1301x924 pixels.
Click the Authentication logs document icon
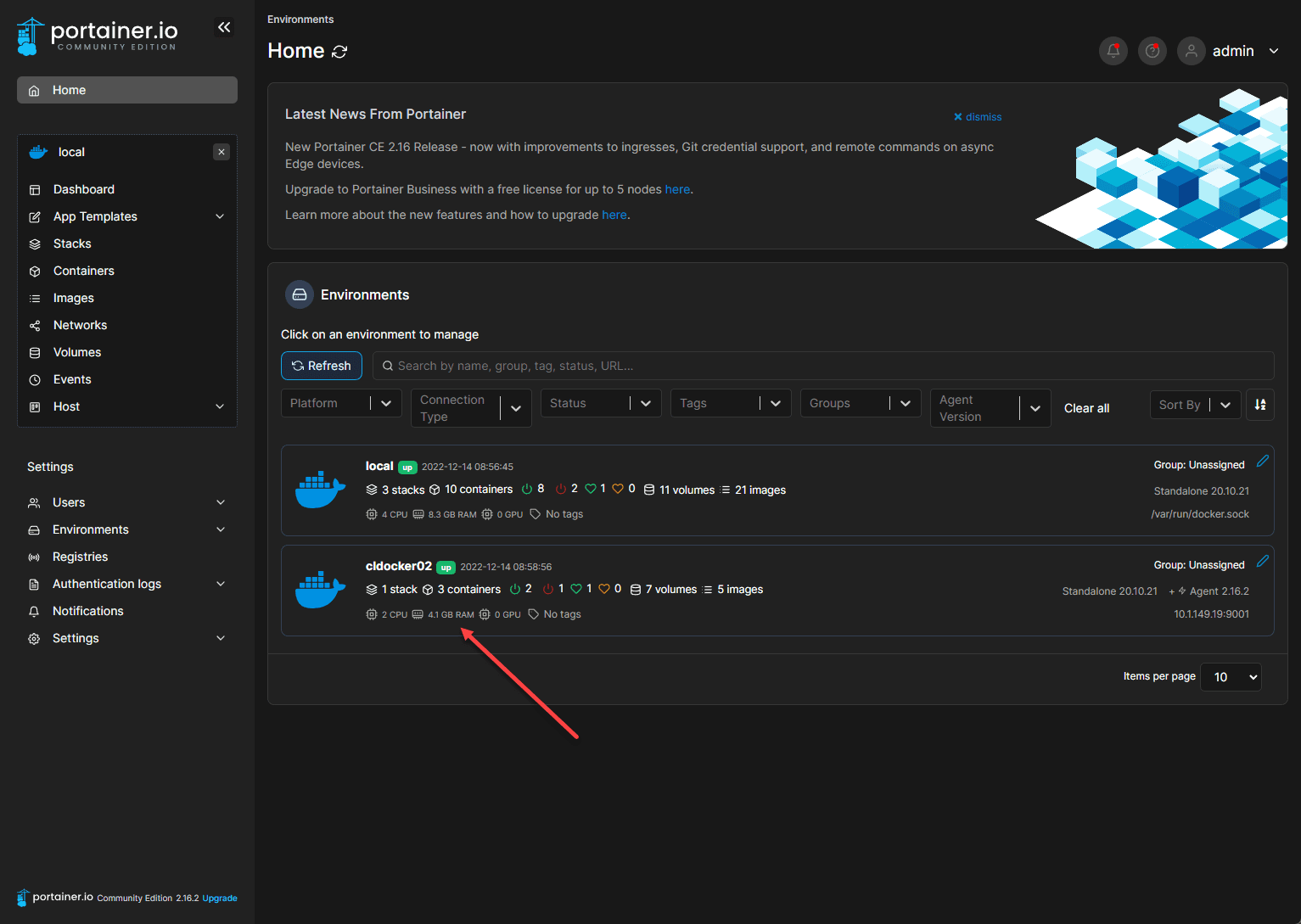tap(34, 584)
